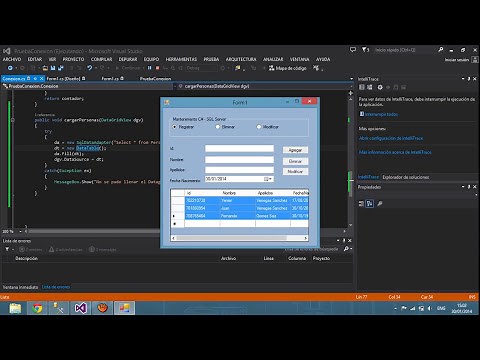Screen dimensions: 480x360
Task: Click the Interrumpir todos link
Action: point(381,114)
